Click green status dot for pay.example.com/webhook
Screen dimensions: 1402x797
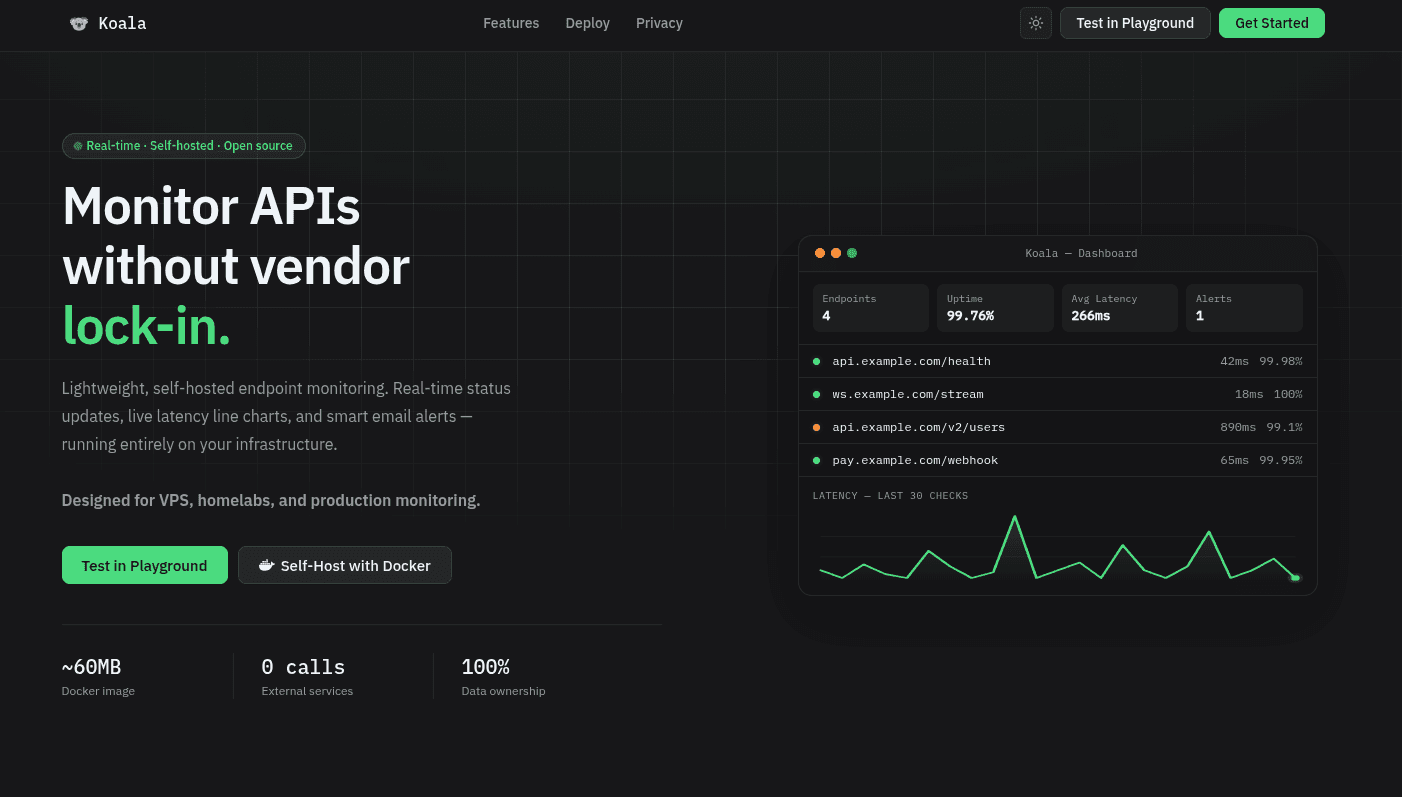point(816,460)
